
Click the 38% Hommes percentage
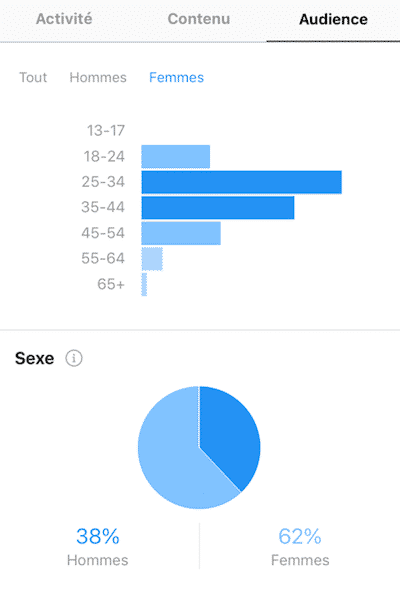[x=98, y=536]
